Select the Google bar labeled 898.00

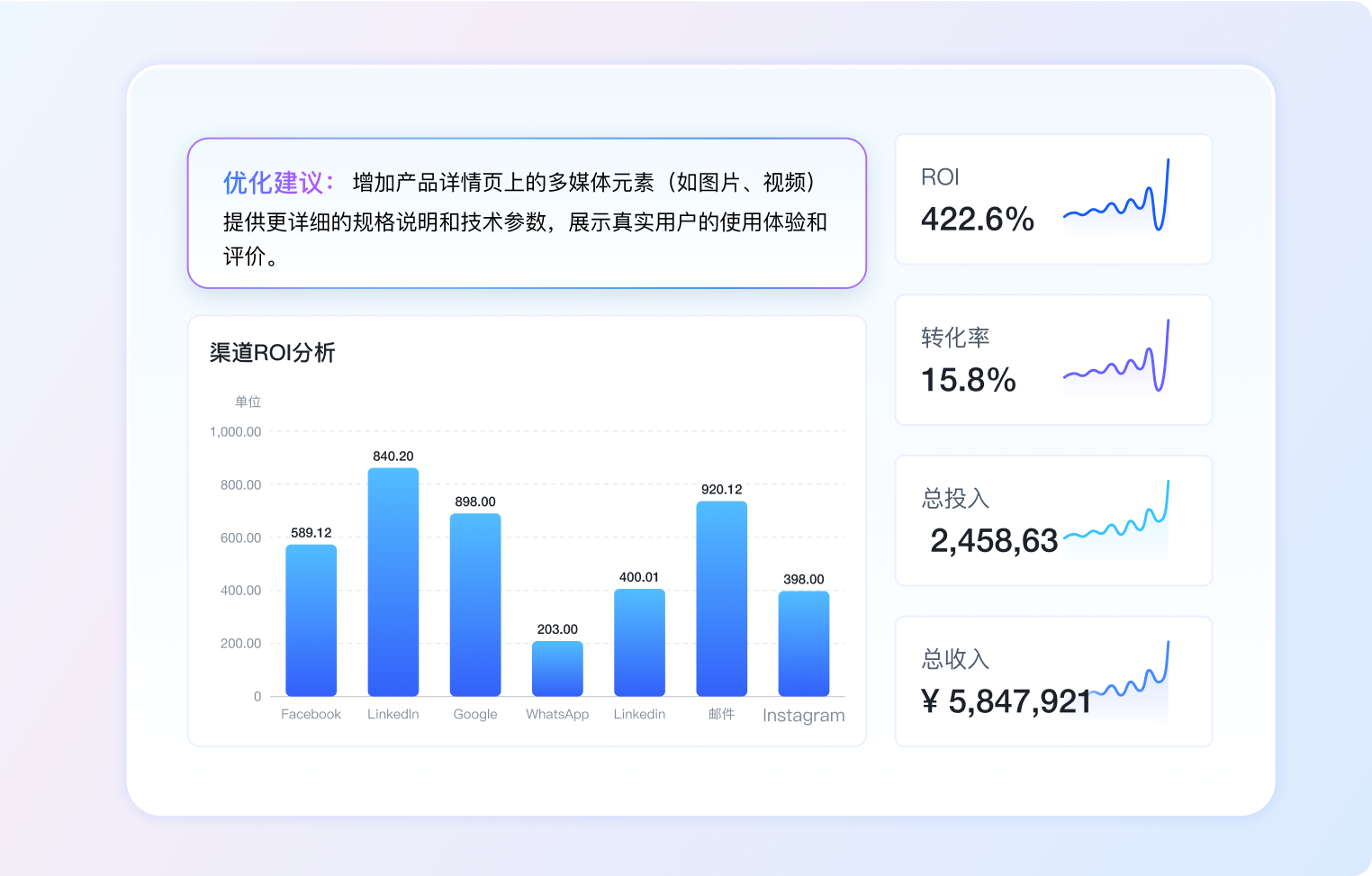point(475,605)
